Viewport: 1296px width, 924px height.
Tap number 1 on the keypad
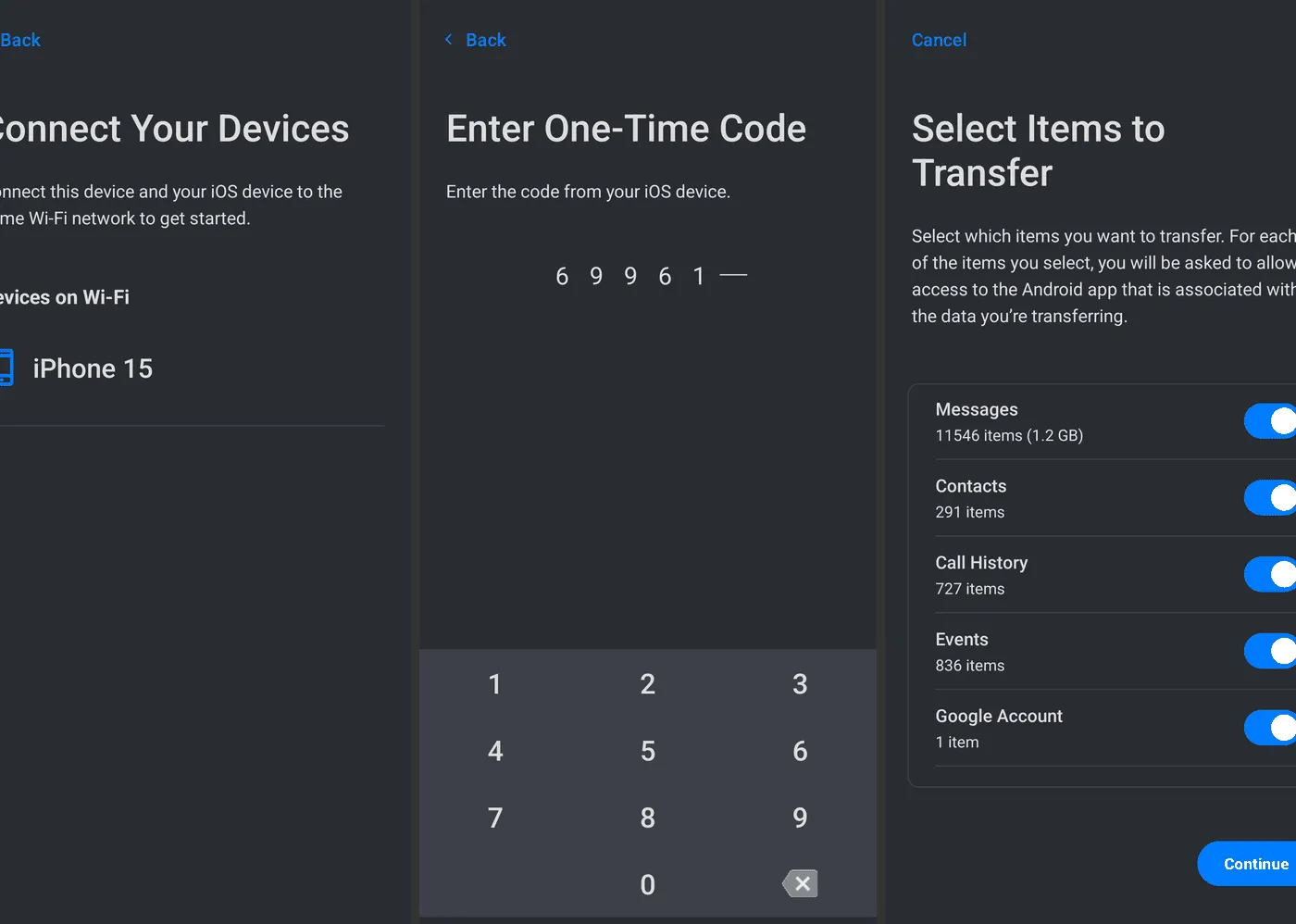click(x=495, y=684)
